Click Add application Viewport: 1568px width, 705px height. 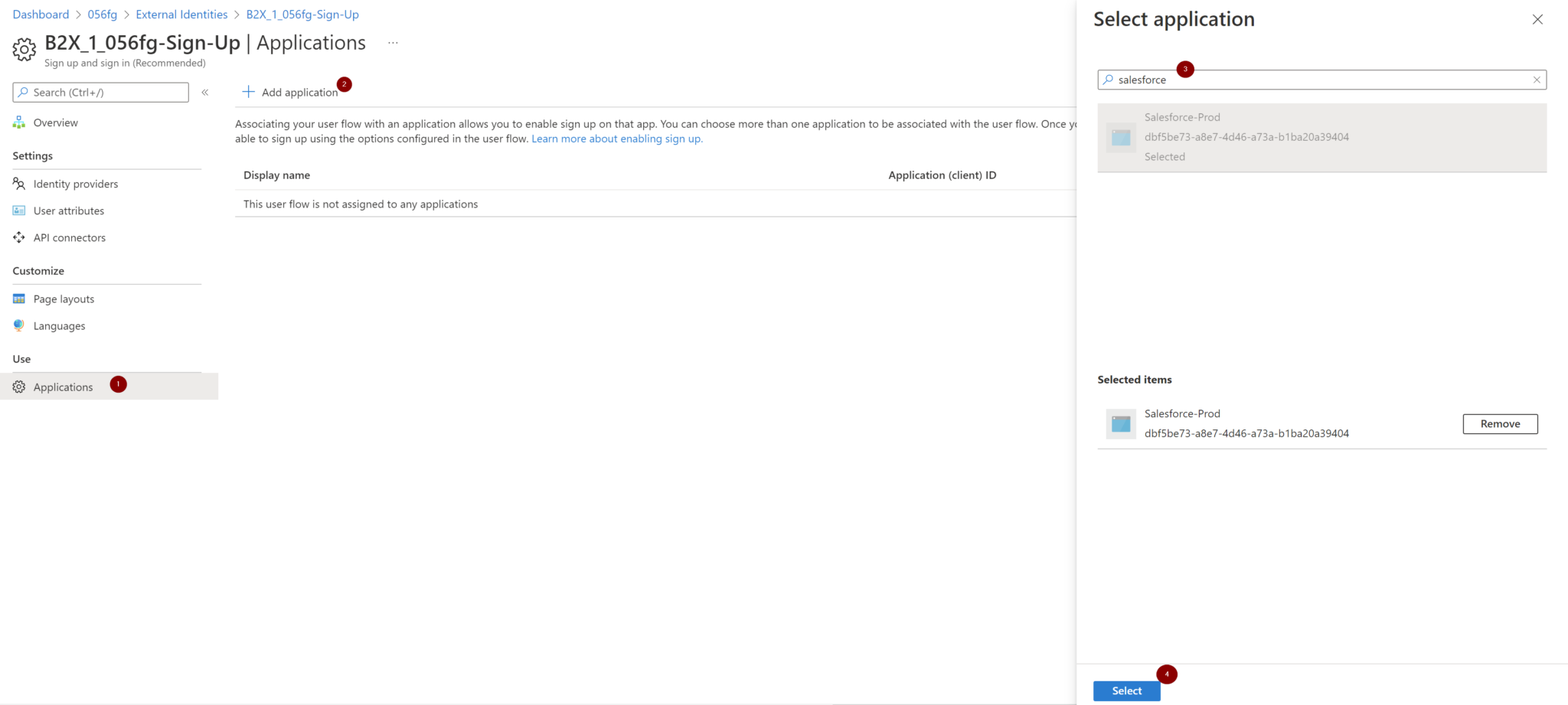pyautogui.click(x=290, y=92)
